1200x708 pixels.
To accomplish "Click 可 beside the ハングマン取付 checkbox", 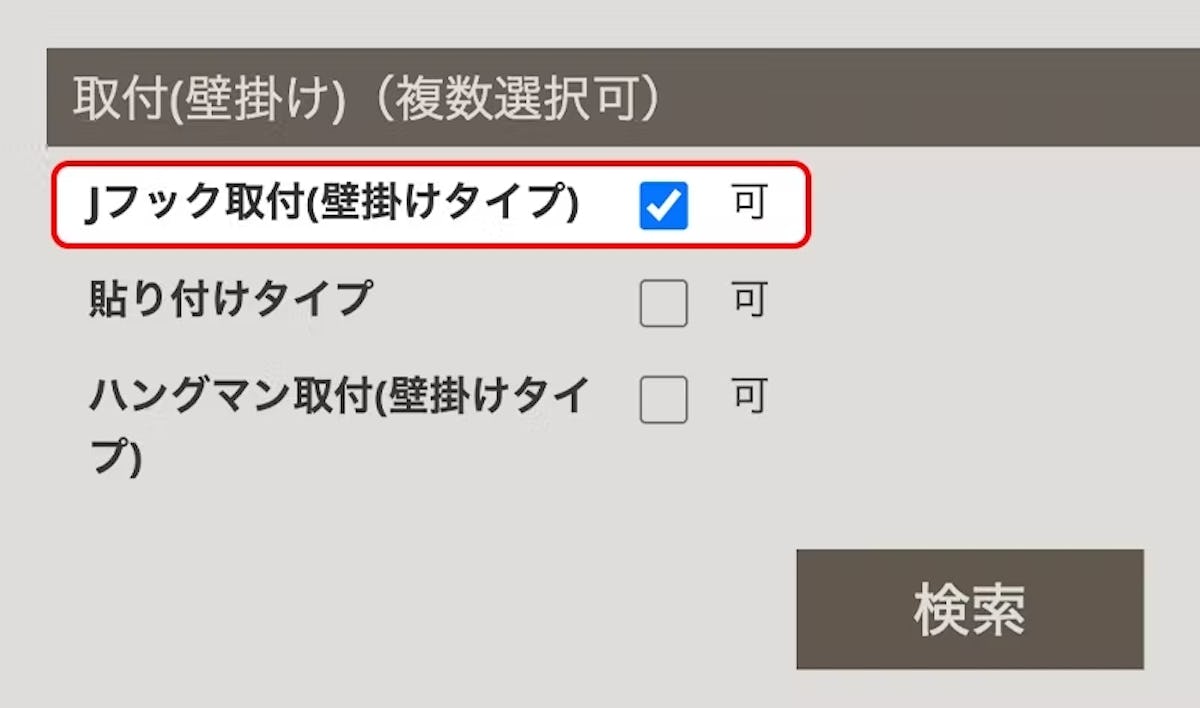I will [748, 397].
